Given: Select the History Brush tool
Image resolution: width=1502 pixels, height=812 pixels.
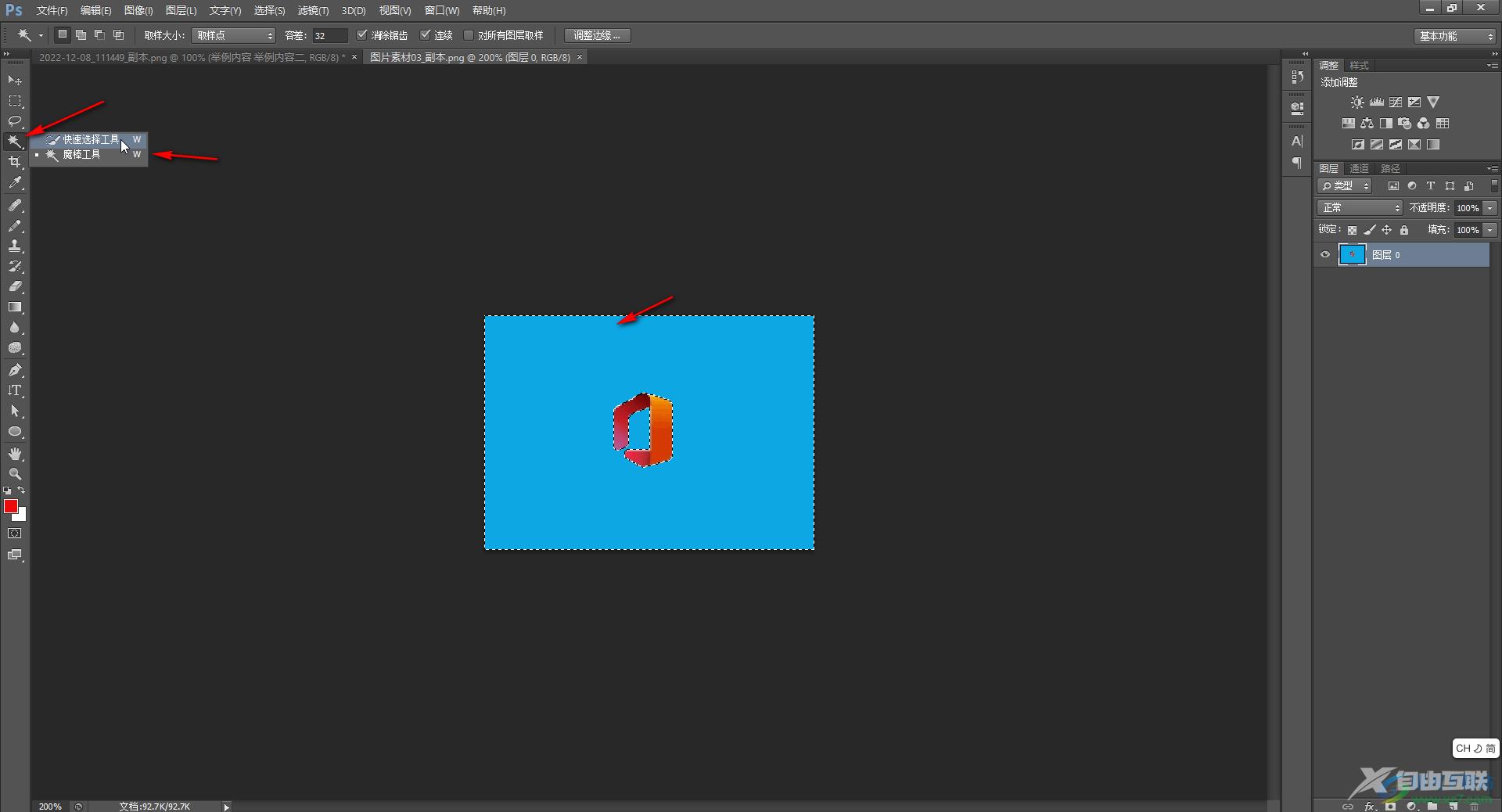Looking at the screenshot, I should pyautogui.click(x=15, y=266).
